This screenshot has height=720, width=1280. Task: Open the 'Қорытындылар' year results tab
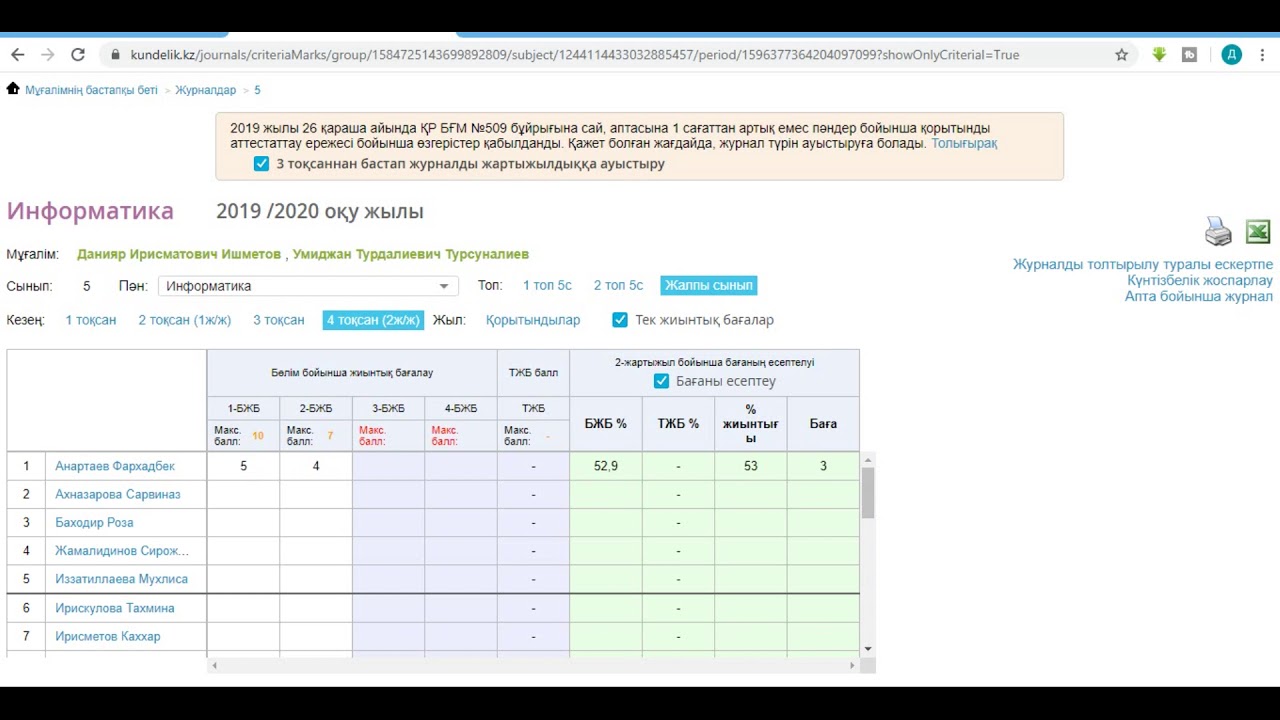tap(533, 320)
